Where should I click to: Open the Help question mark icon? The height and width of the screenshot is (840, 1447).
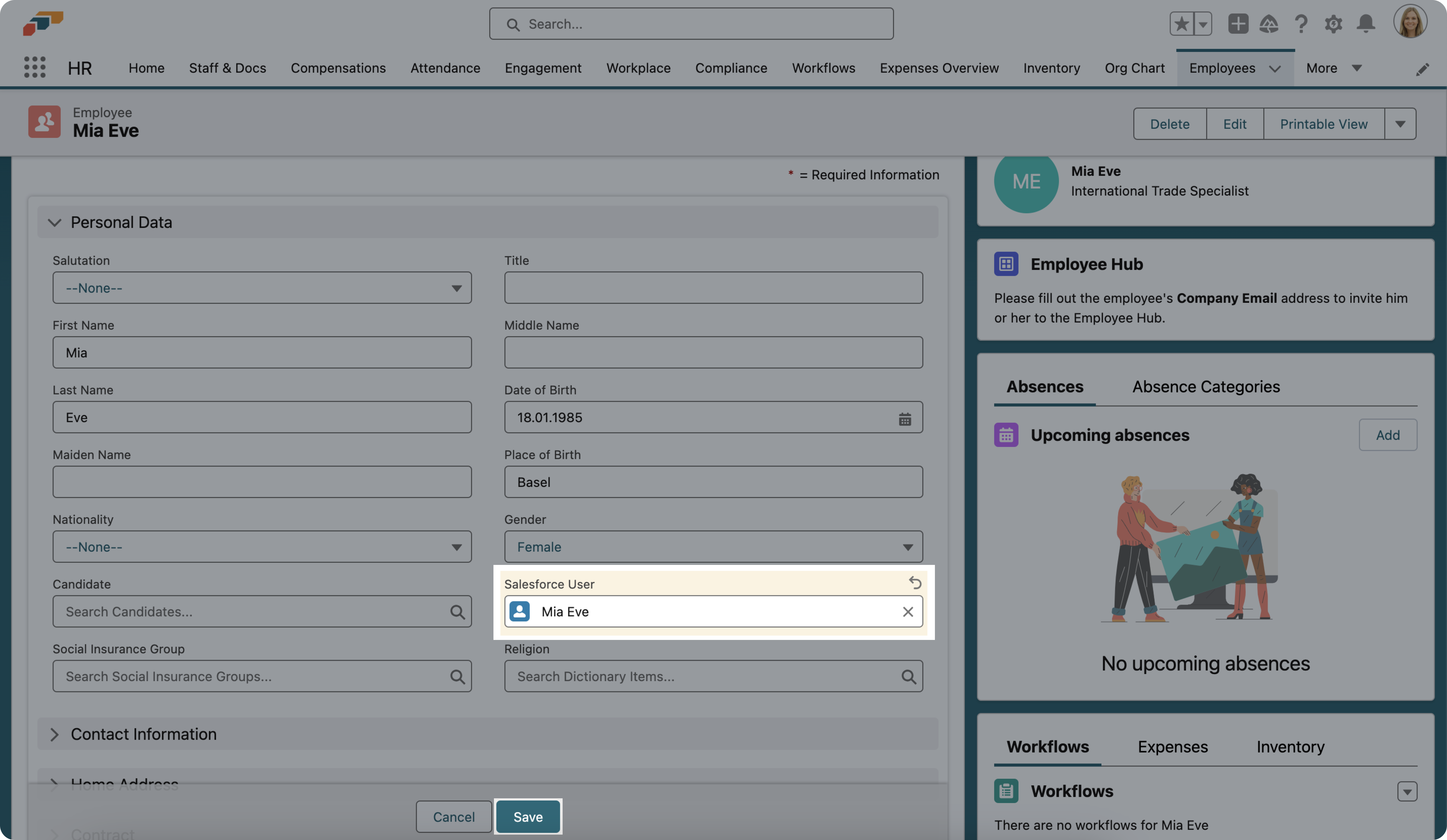tap(1301, 24)
